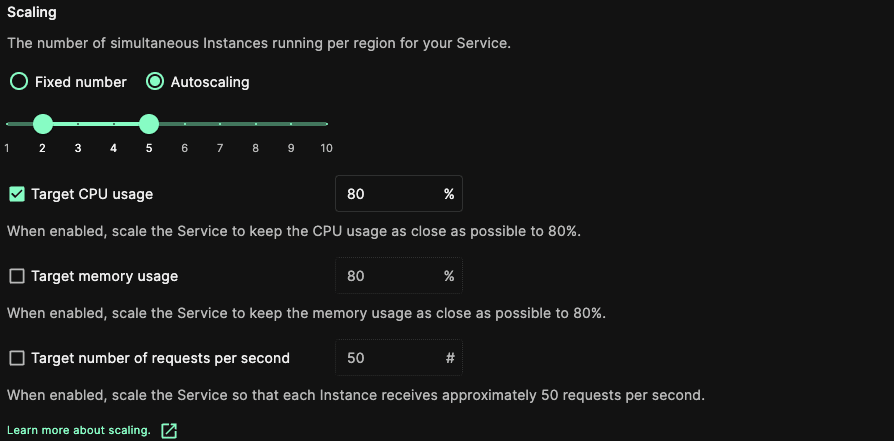Click the Target number of requests label text
This screenshot has width=894, height=441.
[160, 358]
